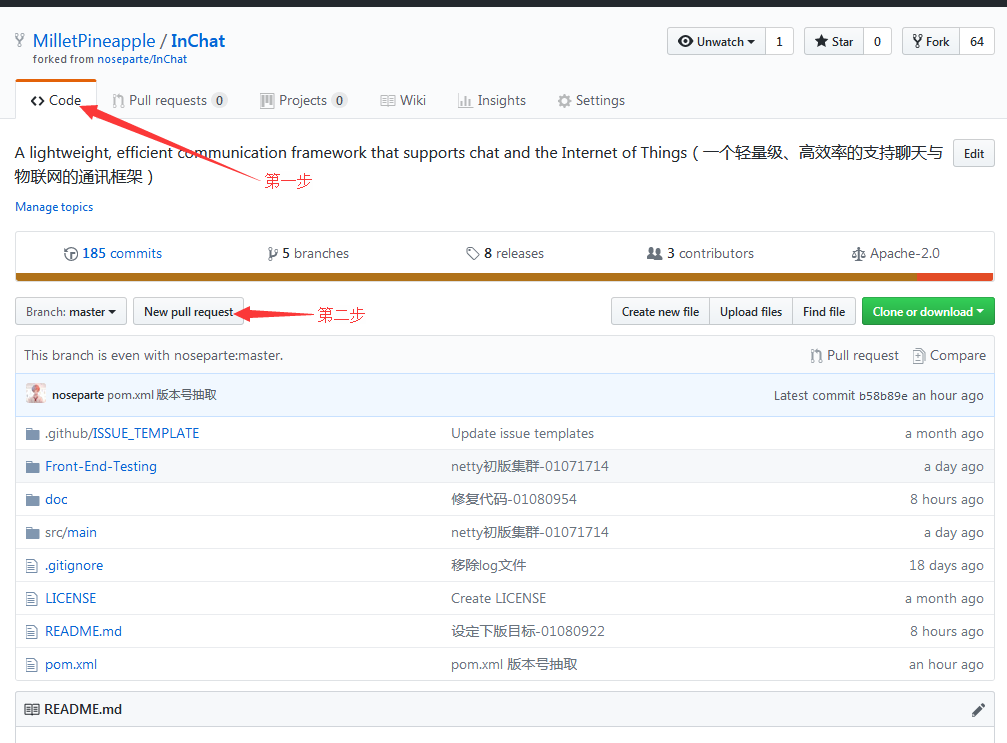Open the doc folder
Screen dimensions: 1007x743
56,500
